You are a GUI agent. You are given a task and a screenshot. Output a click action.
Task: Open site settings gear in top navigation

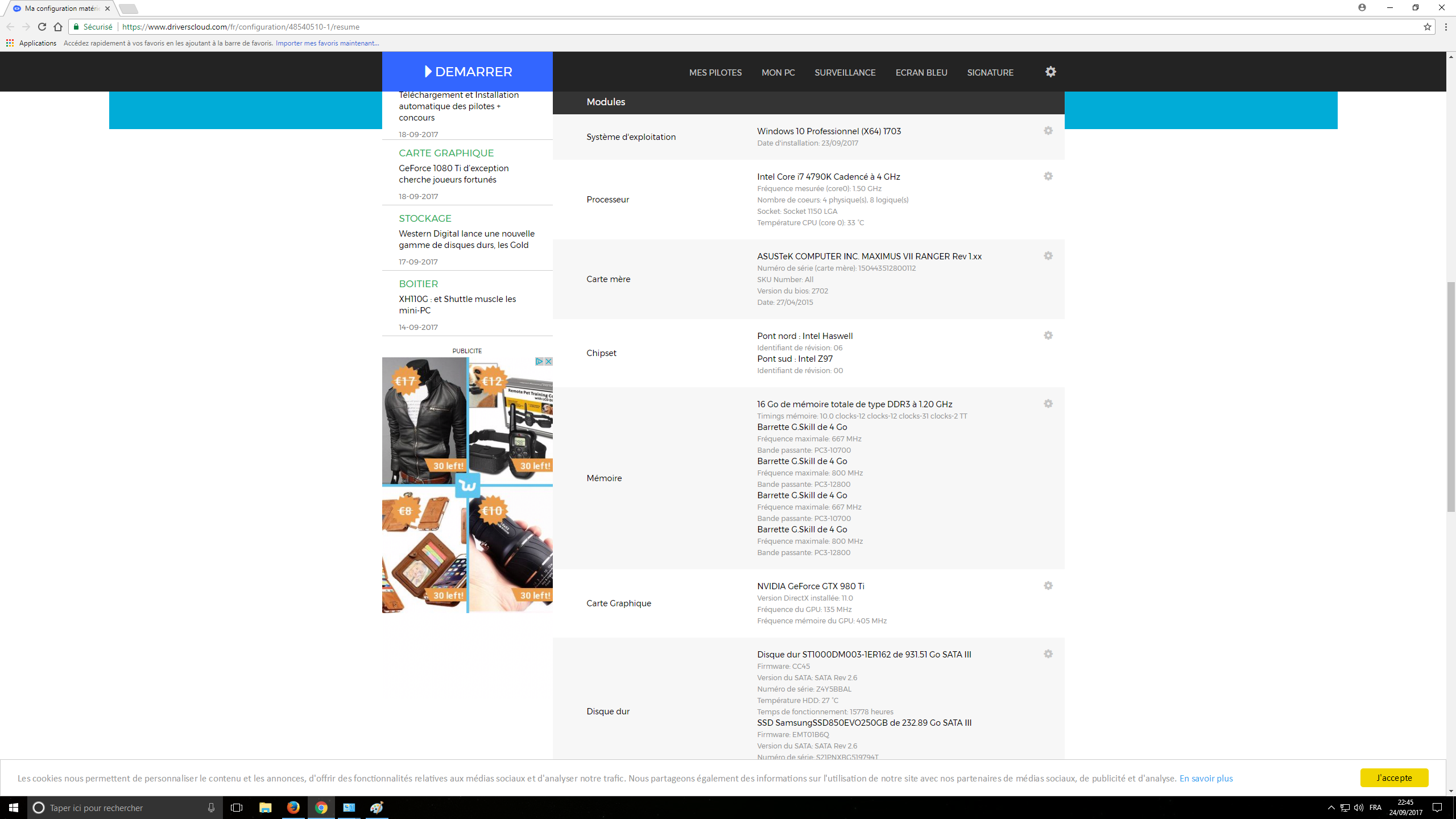(1050, 72)
